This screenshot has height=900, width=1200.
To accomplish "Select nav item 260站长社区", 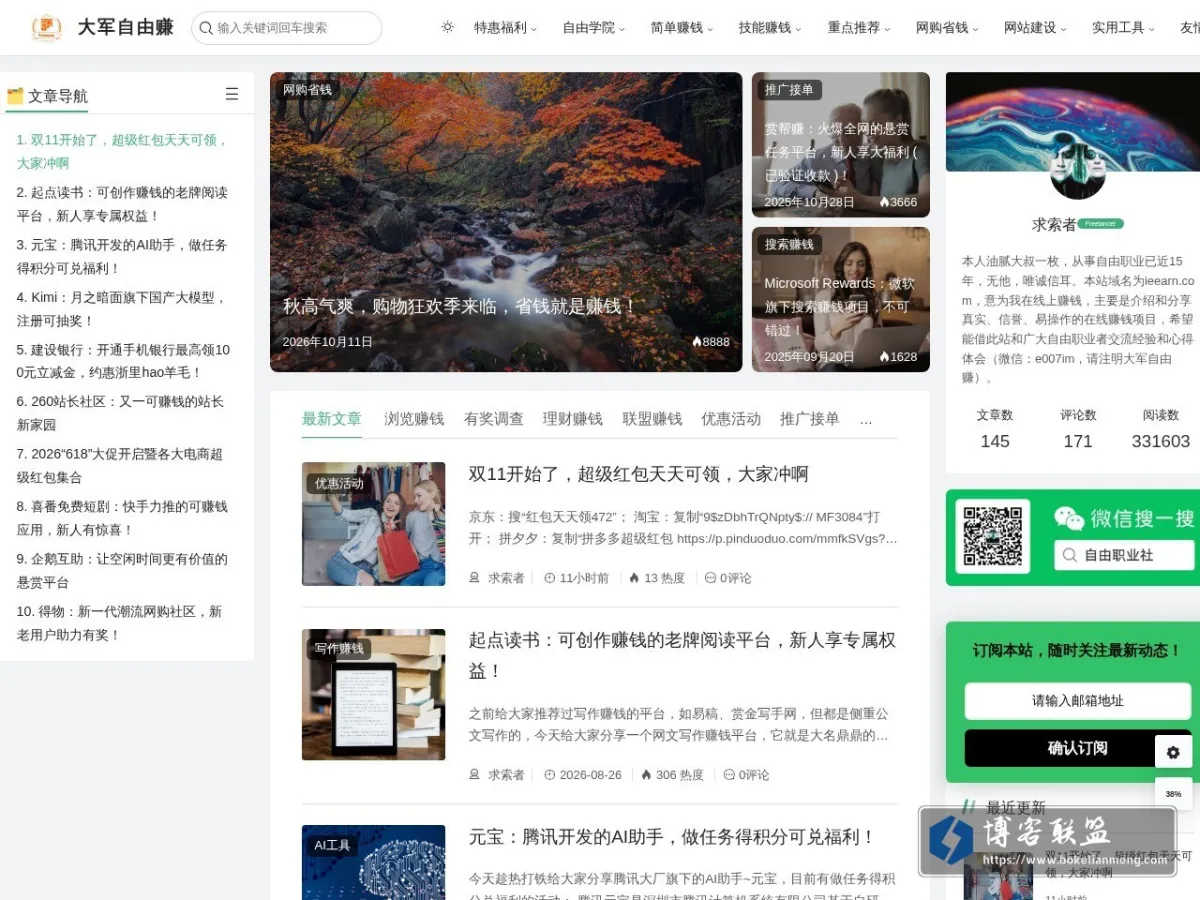I will click(x=122, y=413).
